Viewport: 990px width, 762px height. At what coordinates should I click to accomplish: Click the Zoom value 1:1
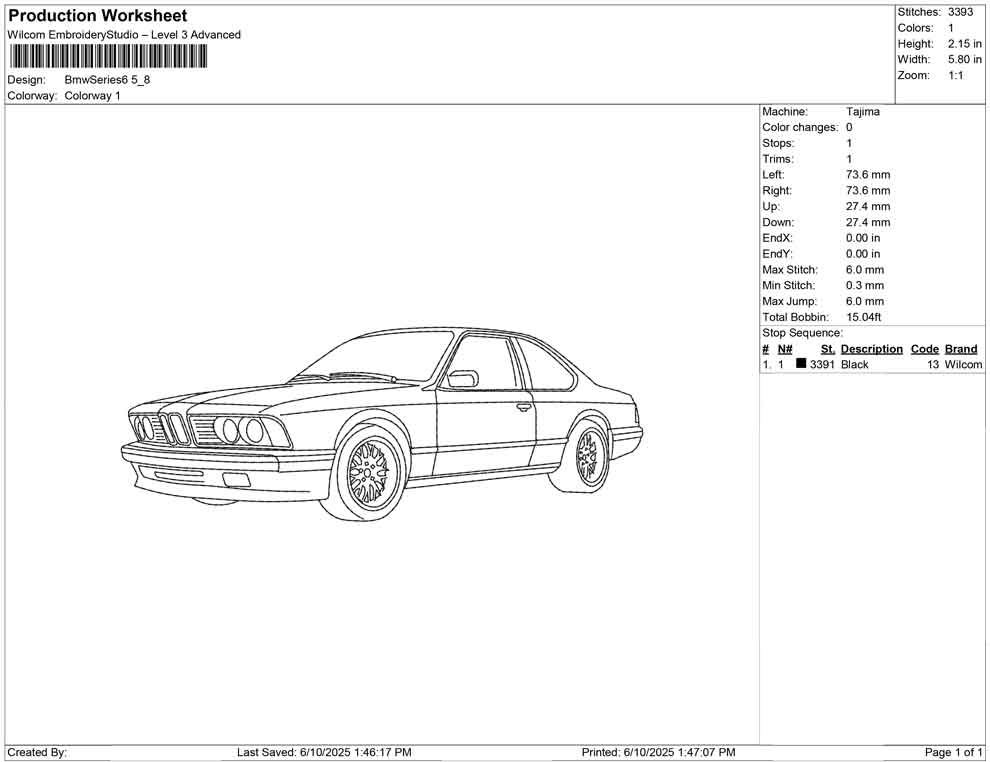tap(955, 75)
